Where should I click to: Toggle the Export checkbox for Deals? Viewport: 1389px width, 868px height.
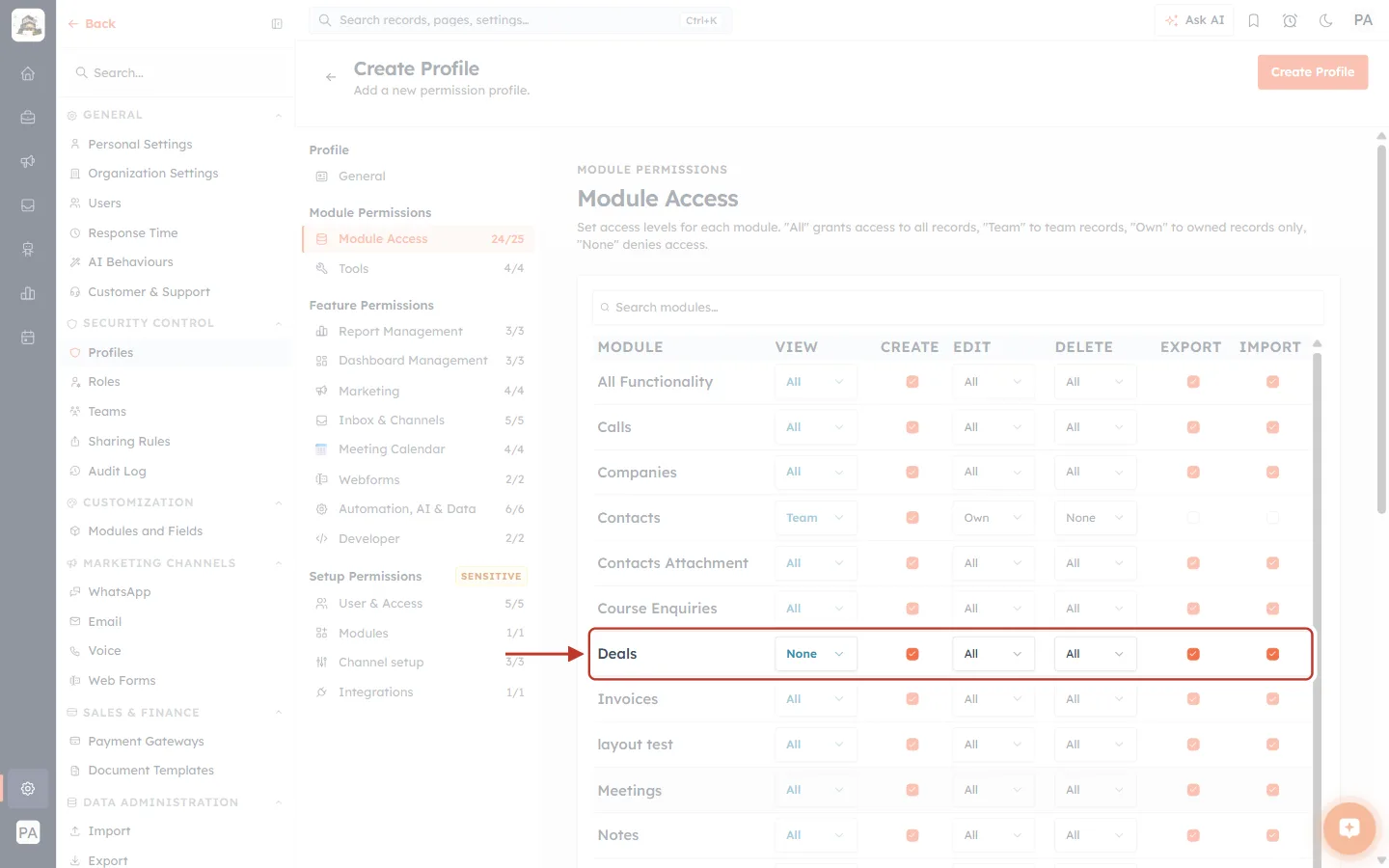pos(1193,654)
